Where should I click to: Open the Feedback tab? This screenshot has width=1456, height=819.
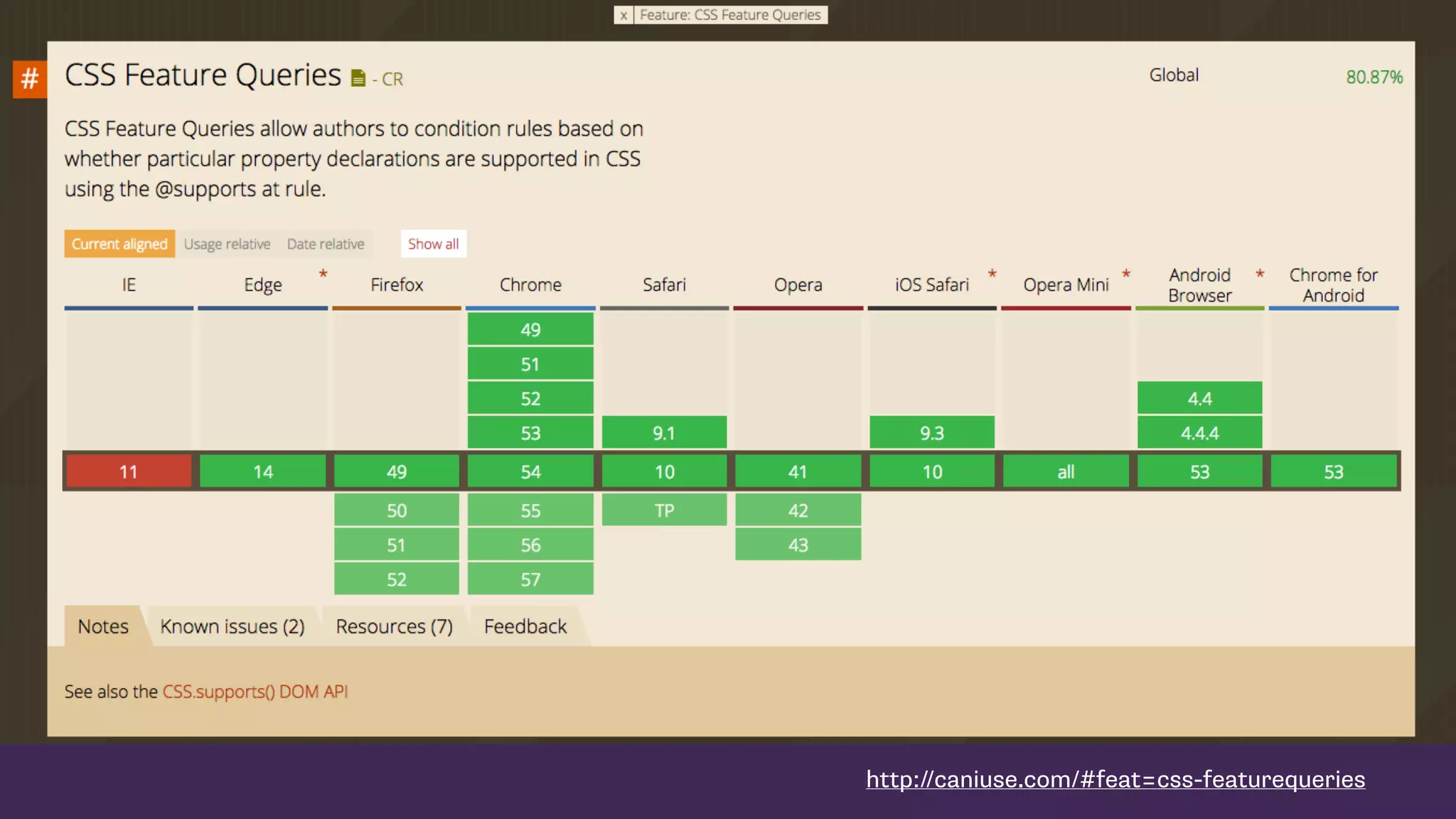click(x=525, y=626)
